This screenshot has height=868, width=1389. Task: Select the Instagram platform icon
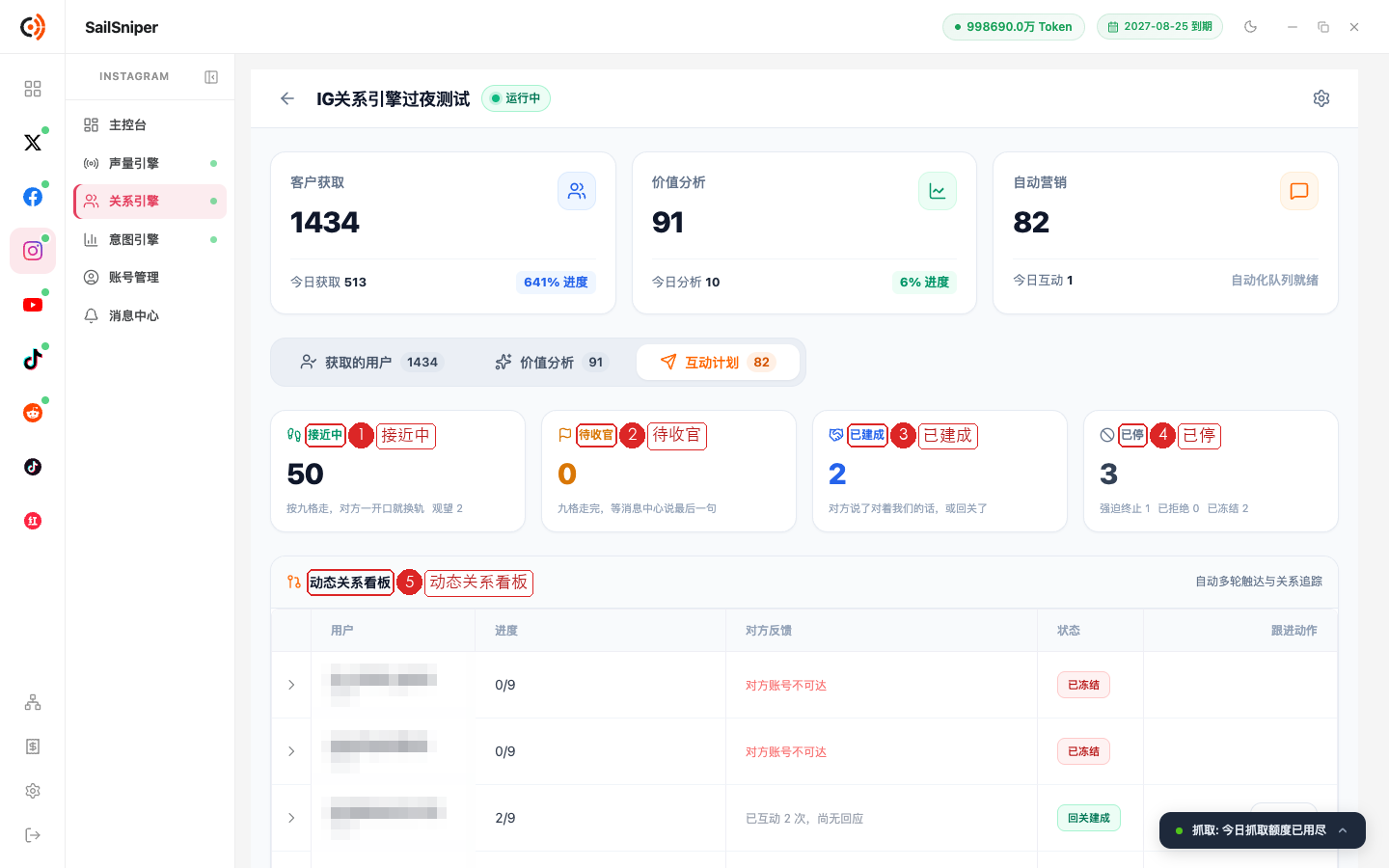pos(33,251)
